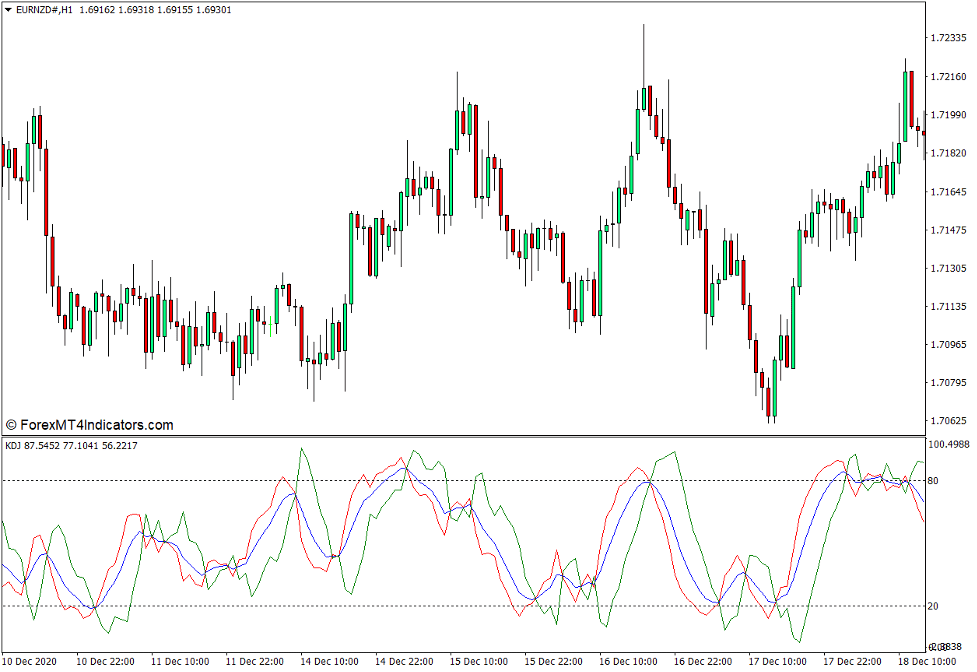Select the 16 Dec 10:00 time marker
The height and width of the screenshot is (672, 977).
(628, 662)
